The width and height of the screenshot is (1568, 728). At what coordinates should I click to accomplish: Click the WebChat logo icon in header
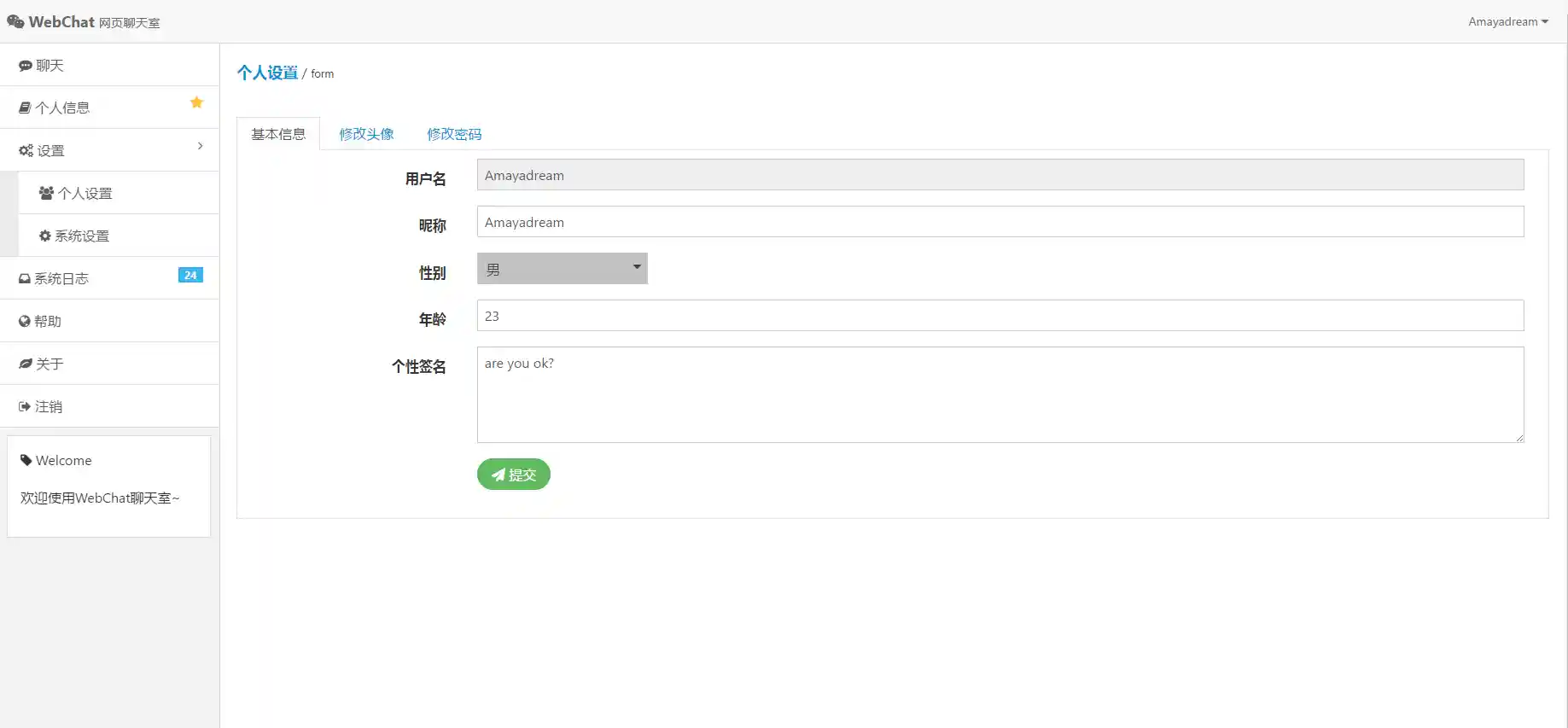tap(15, 22)
